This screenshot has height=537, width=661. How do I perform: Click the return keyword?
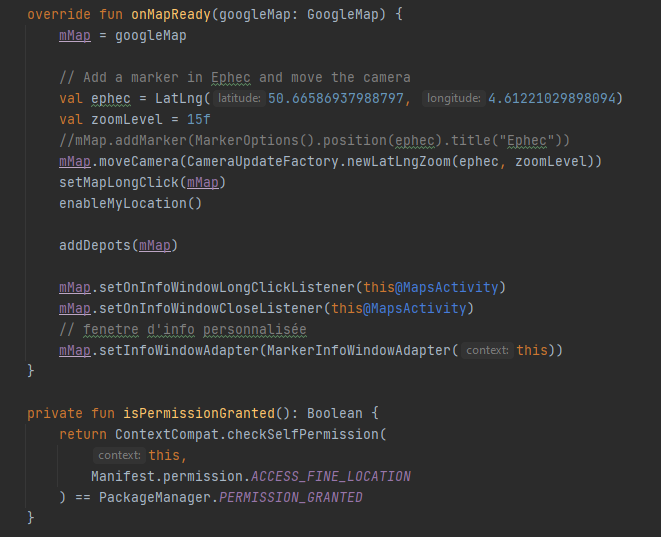coord(83,435)
